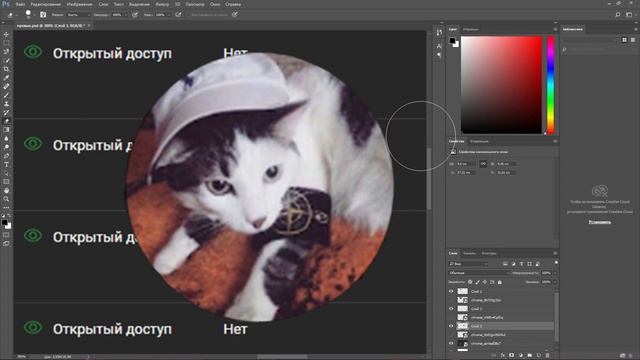Screen dimensions: 640x360
Task: Toggle lock transparent pixels
Action: click(470, 282)
